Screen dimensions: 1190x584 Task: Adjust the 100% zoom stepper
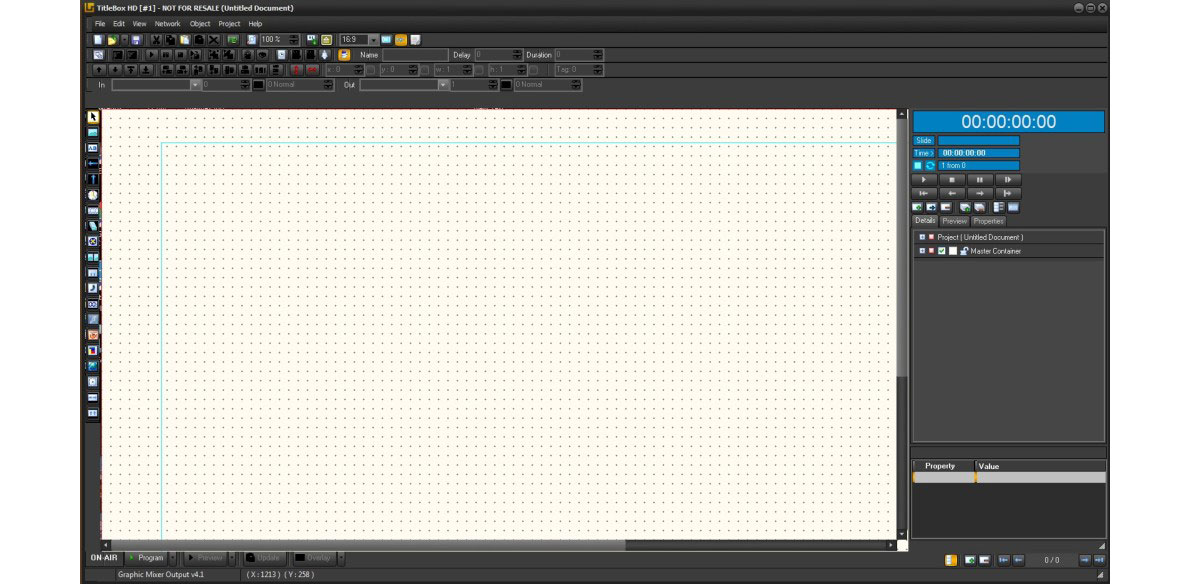pos(294,39)
